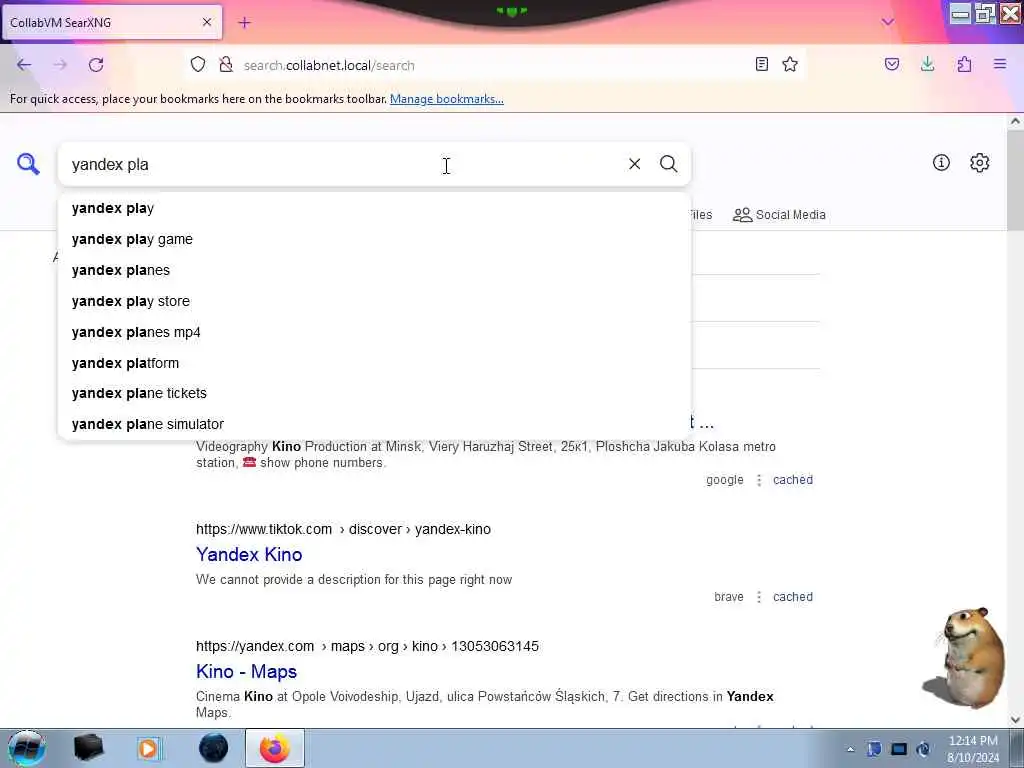Screen dimensions: 1024x768
Task: Expand the list all tabs chevron
Action: pos(888,22)
